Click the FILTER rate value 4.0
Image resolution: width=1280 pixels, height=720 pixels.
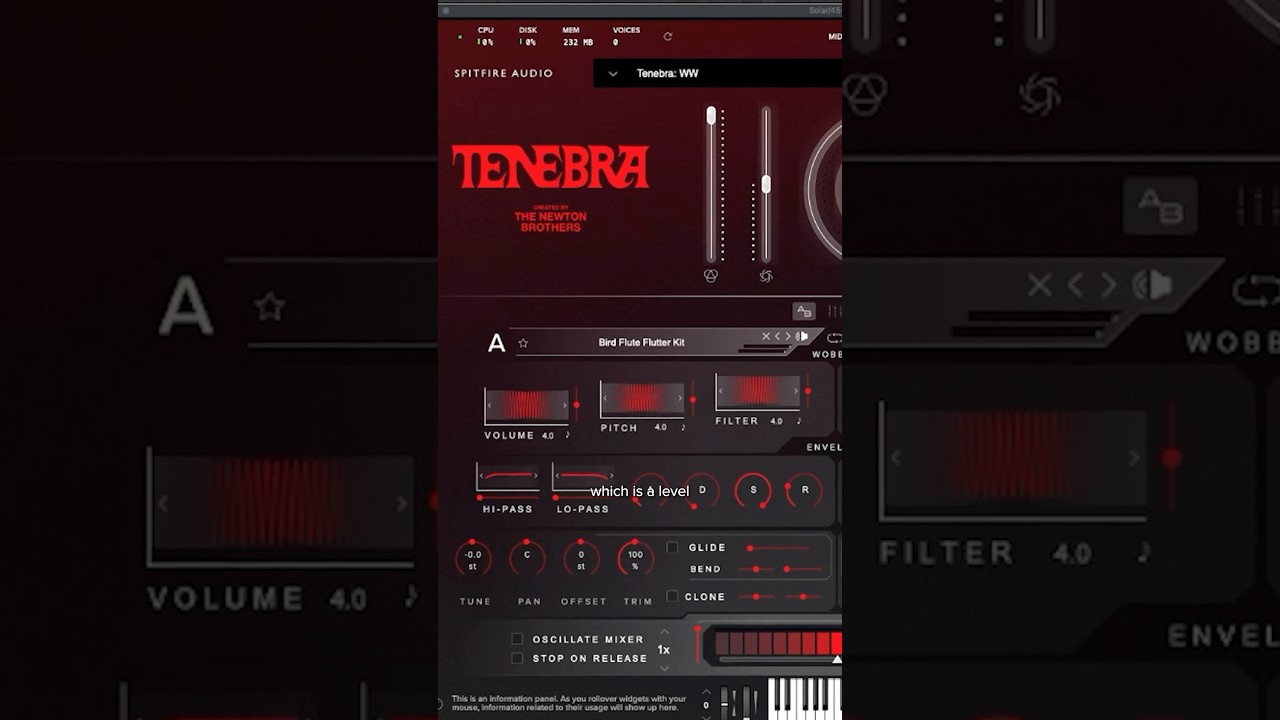(776, 422)
